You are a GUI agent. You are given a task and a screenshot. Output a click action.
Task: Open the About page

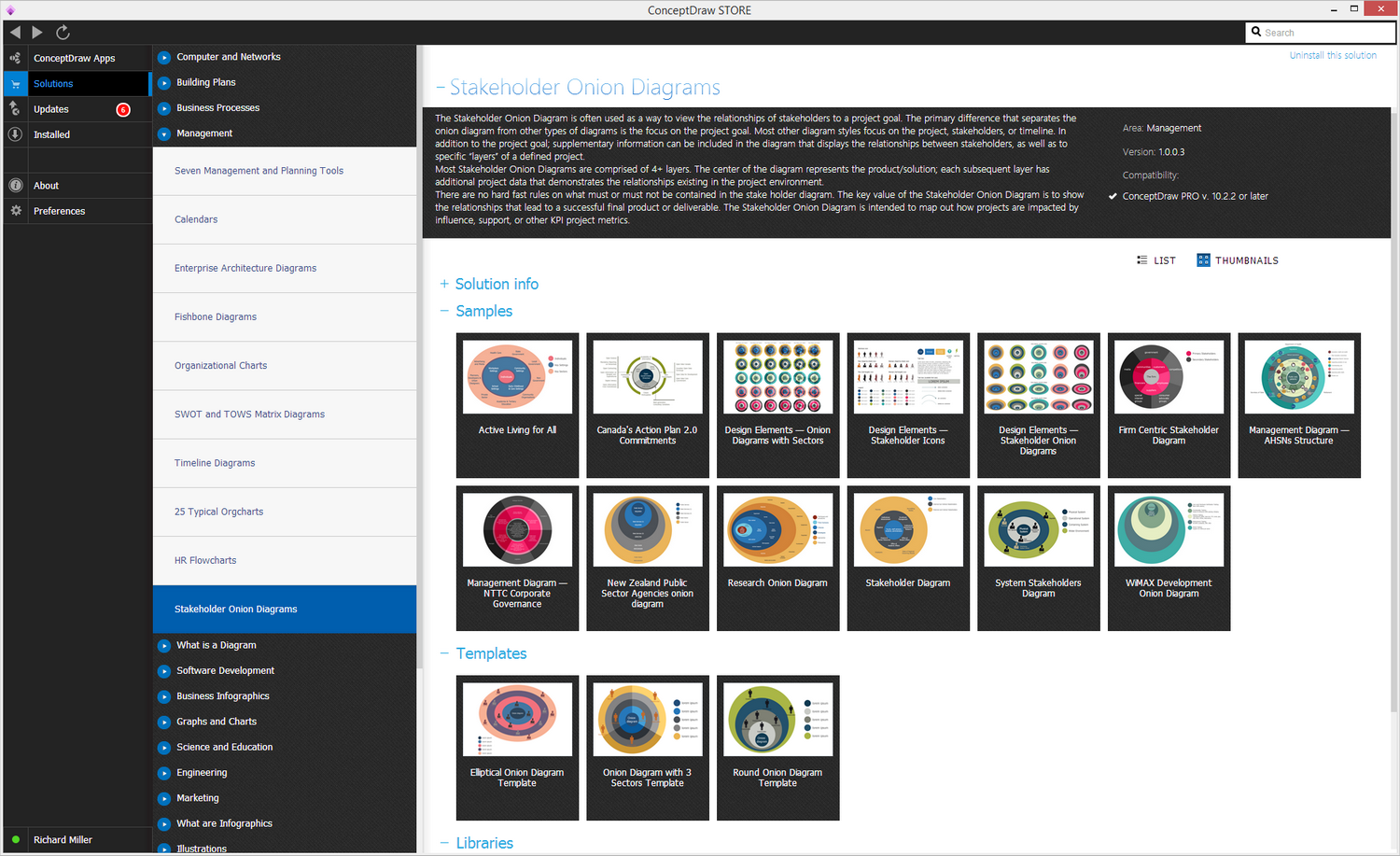[x=47, y=186]
